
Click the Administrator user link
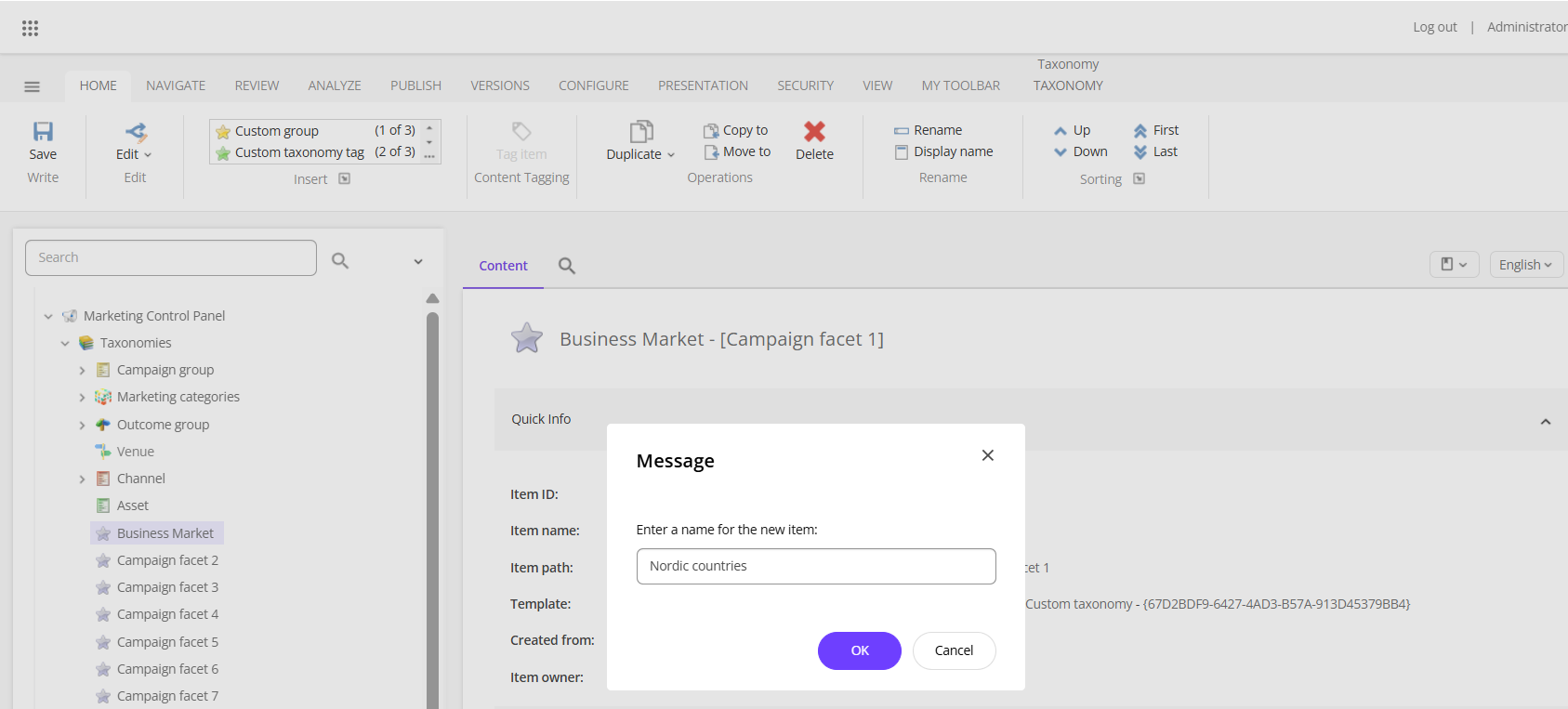(1526, 27)
